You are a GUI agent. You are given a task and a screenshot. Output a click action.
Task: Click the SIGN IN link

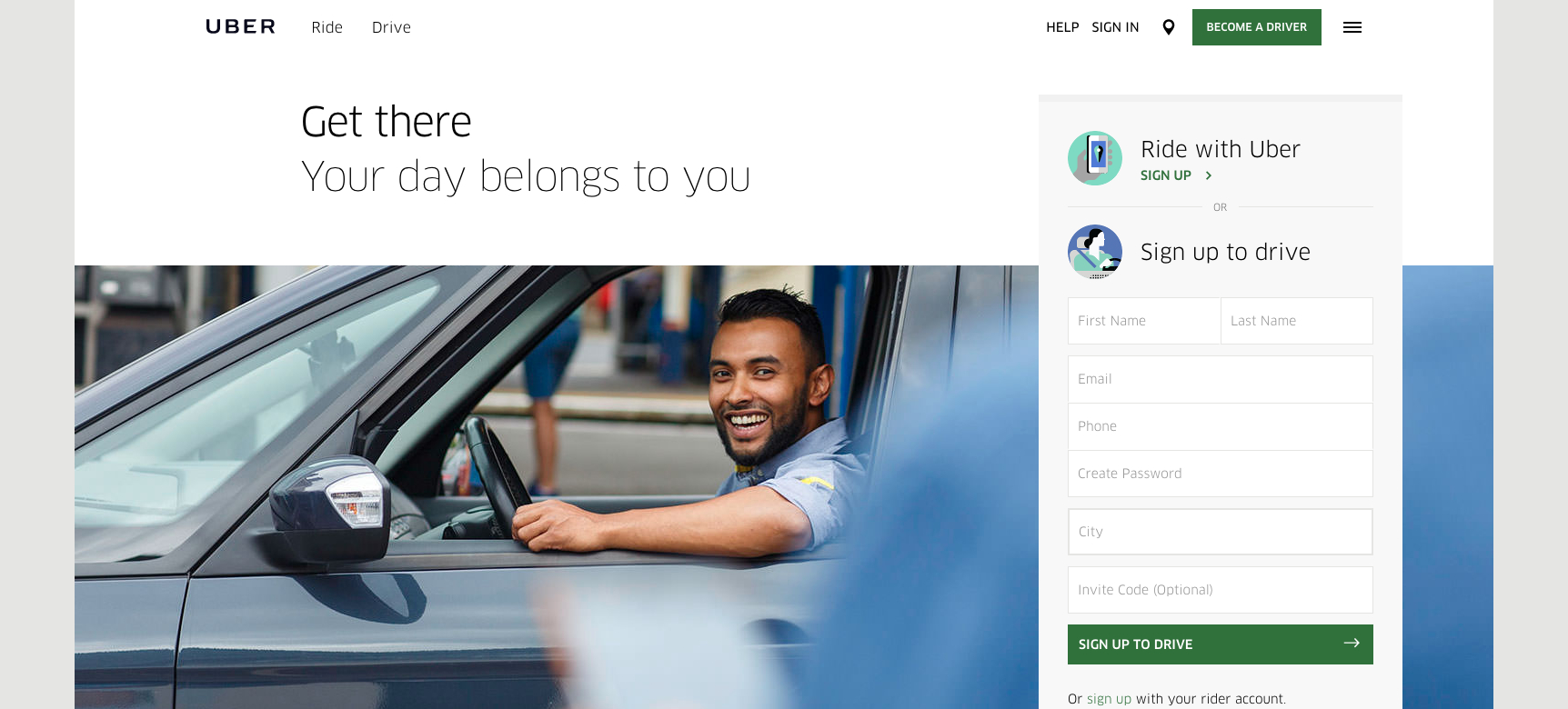[x=1115, y=27]
